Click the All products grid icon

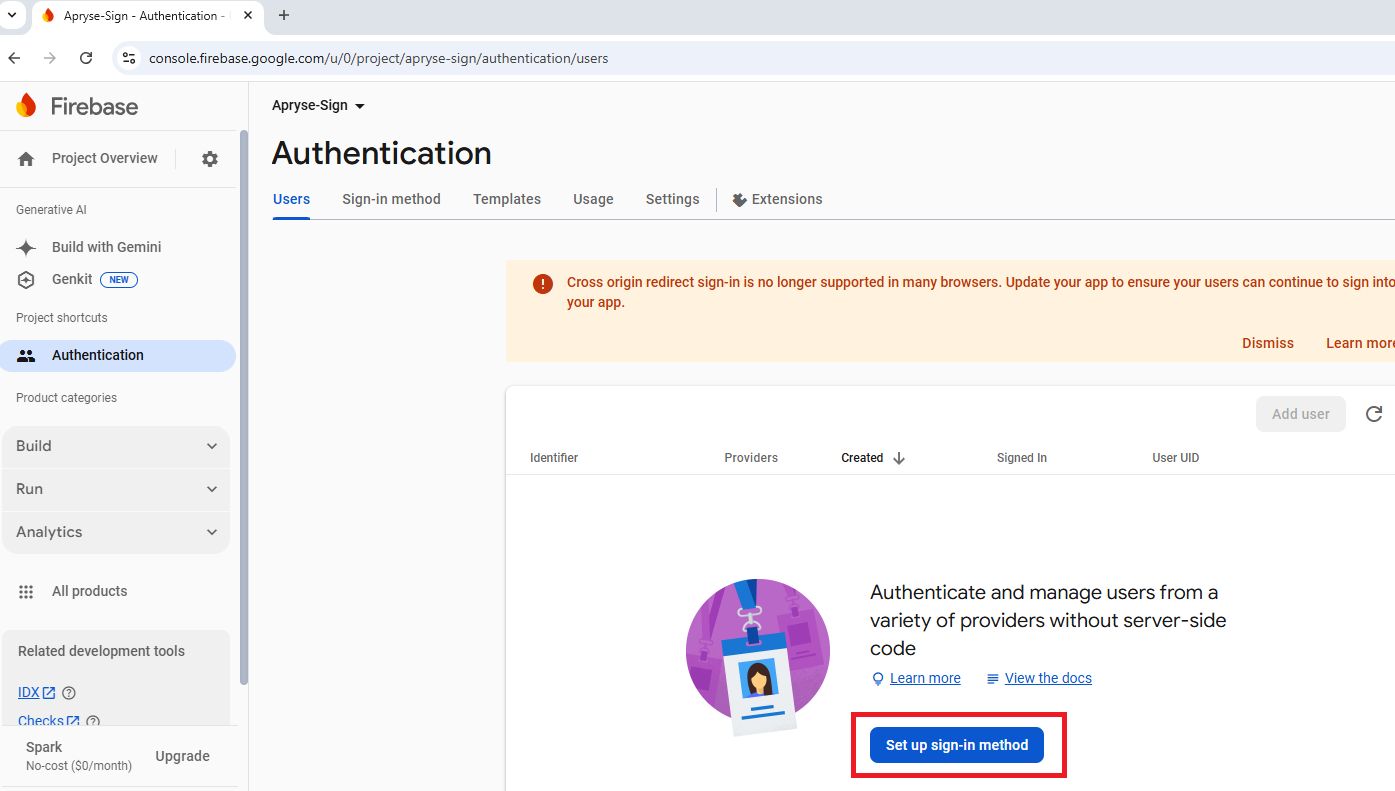(26, 592)
